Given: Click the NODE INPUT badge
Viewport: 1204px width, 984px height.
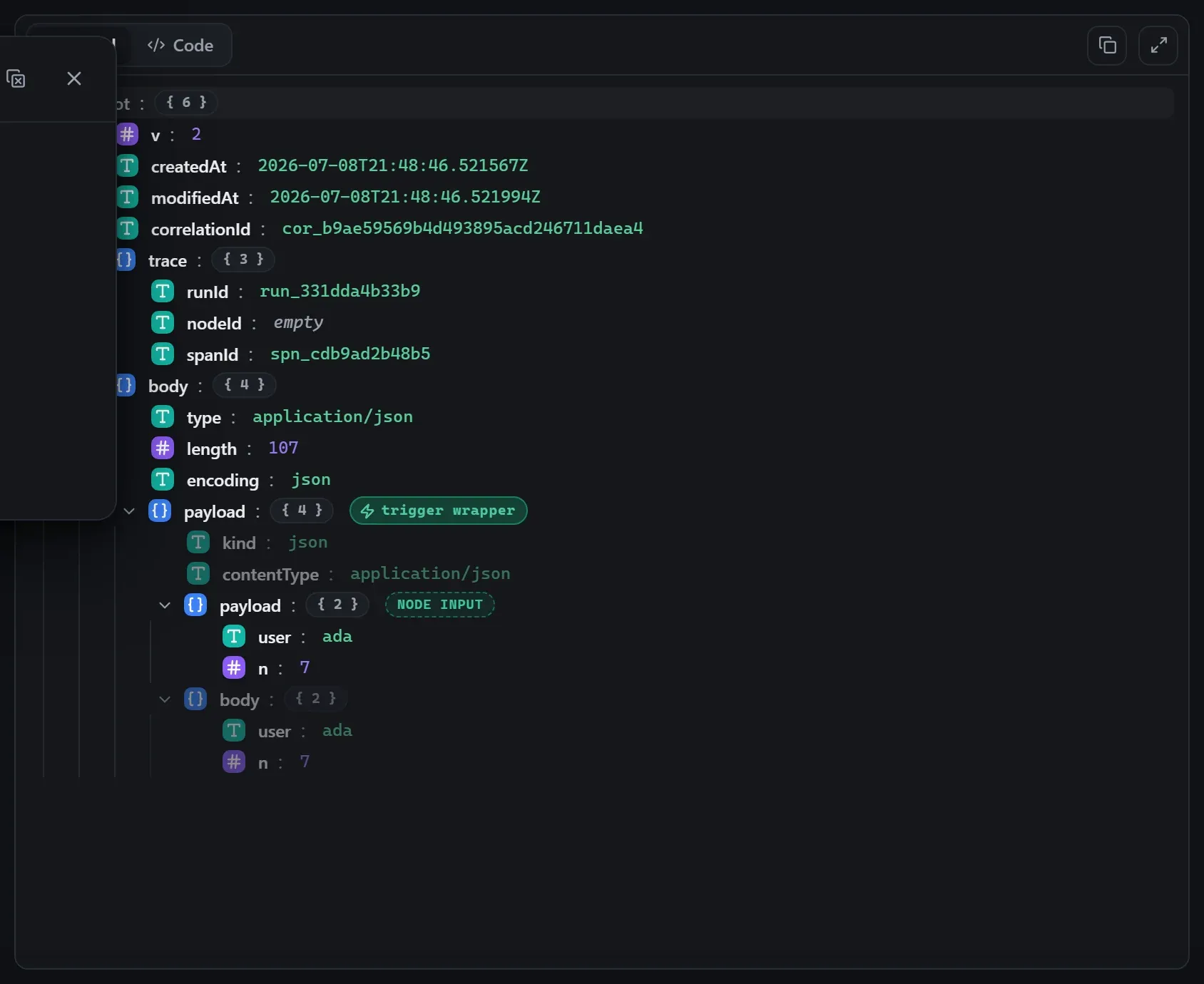Looking at the screenshot, I should (439, 605).
